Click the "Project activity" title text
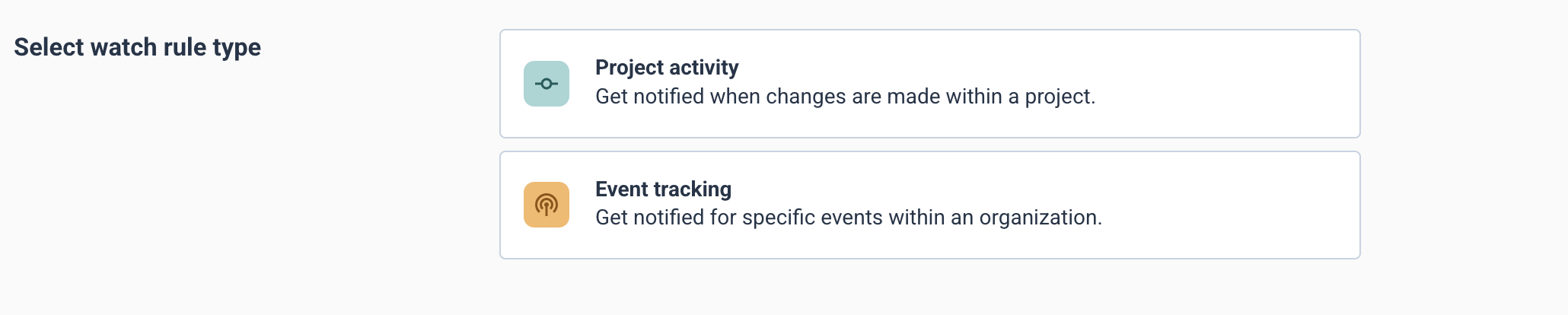This screenshot has width=1568, height=315. pos(667,68)
